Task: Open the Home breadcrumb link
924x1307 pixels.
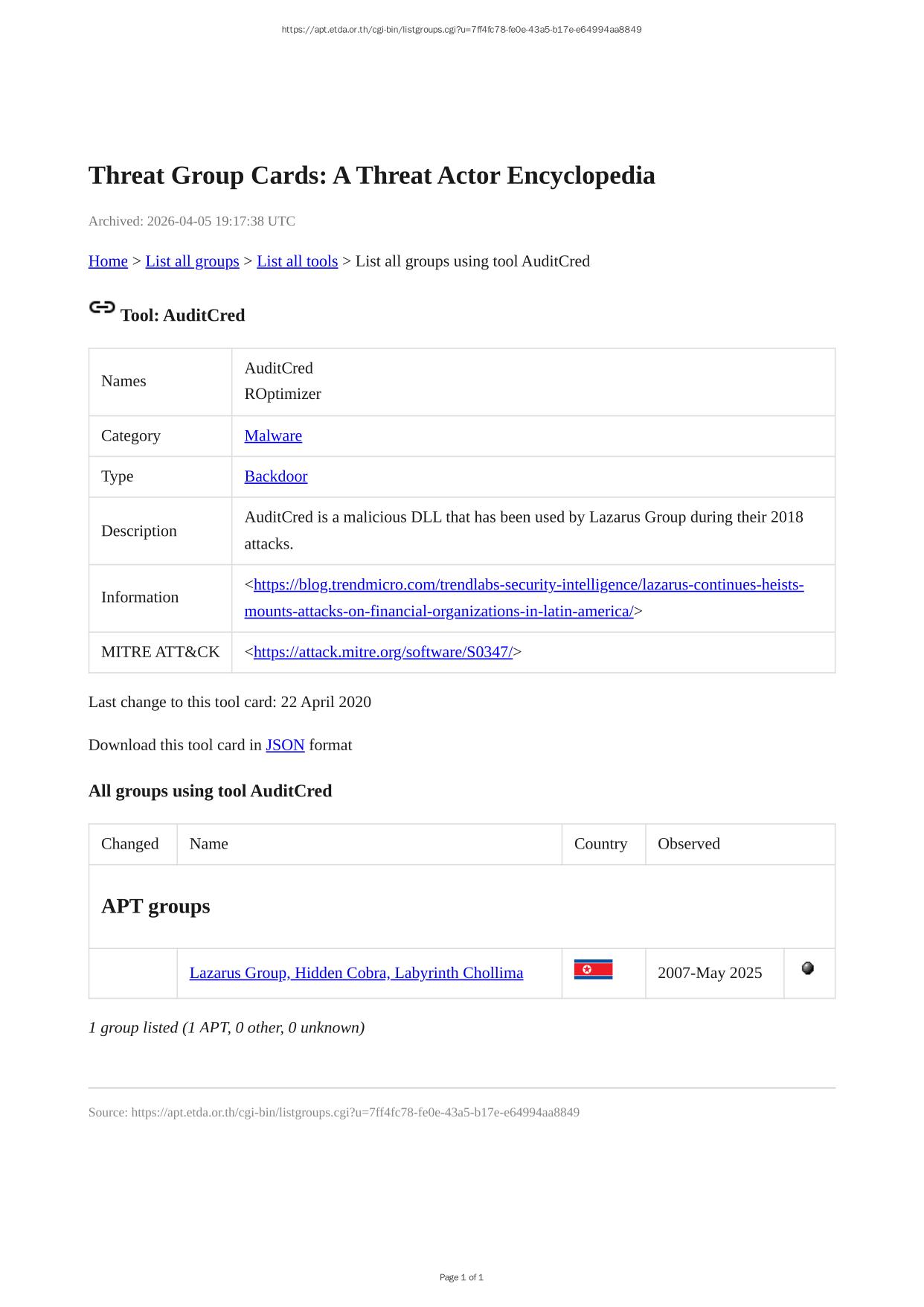Action: click(108, 261)
